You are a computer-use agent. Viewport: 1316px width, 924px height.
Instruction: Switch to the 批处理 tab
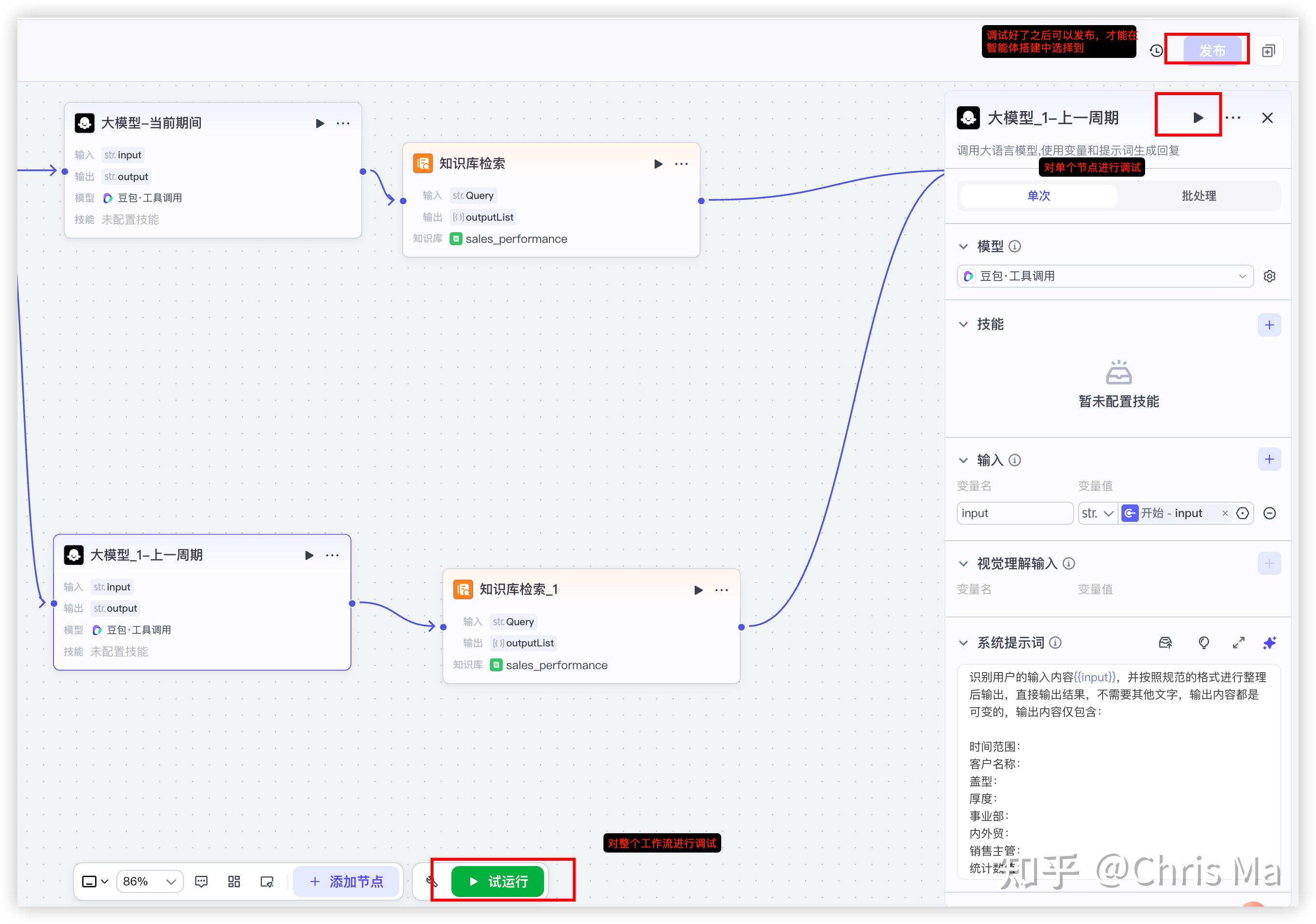click(1199, 196)
